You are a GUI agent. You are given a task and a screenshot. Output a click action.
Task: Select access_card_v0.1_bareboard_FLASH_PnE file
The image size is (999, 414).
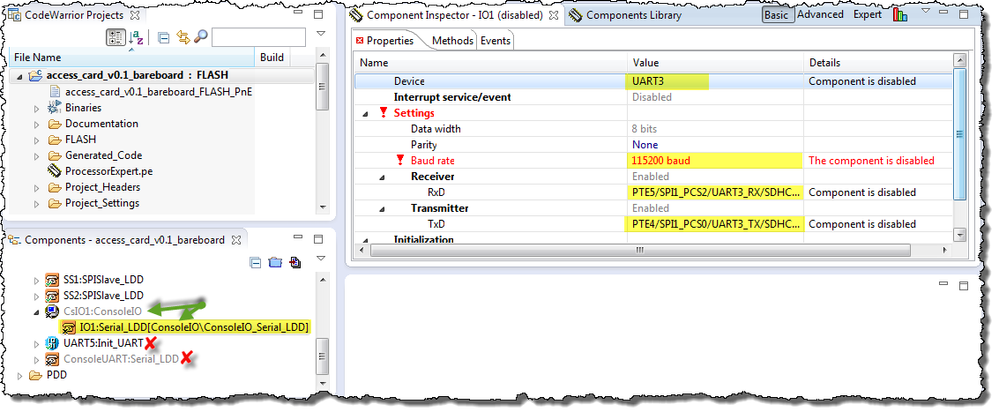159,92
